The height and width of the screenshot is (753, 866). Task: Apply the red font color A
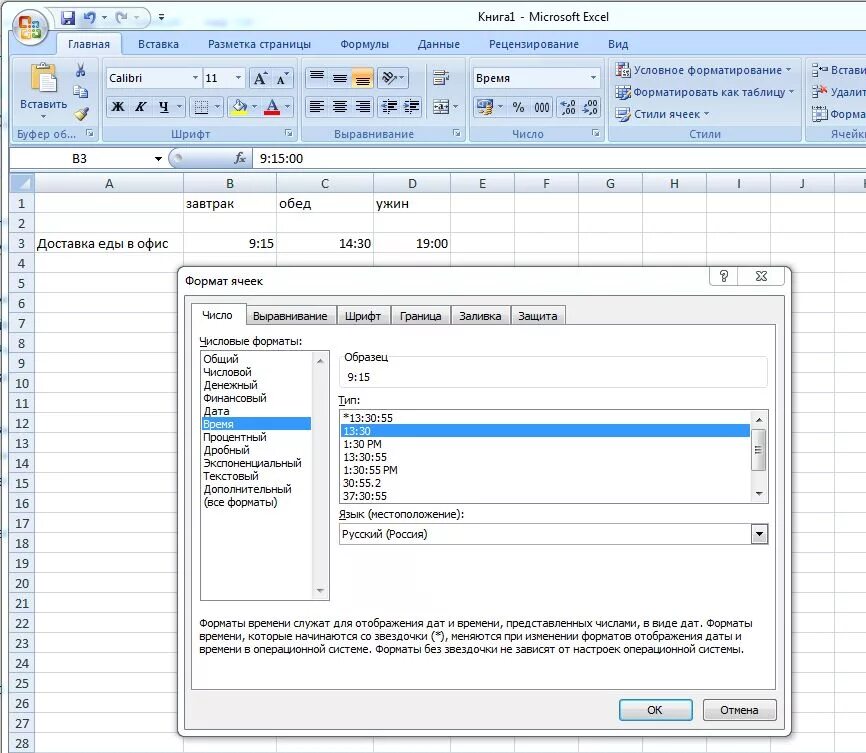click(x=272, y=107)
